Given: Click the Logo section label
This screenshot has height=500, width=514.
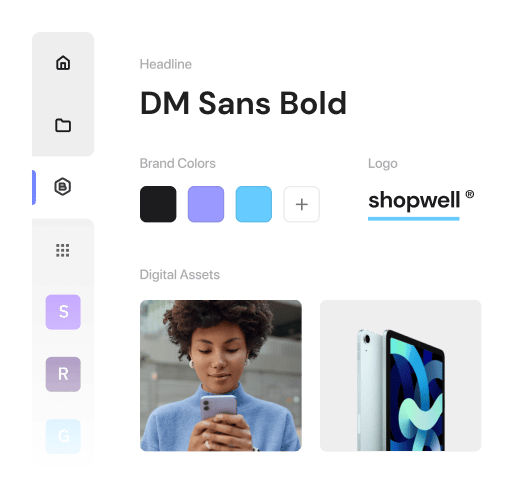Looking at the screenshot, I should [x=383, y=164].
